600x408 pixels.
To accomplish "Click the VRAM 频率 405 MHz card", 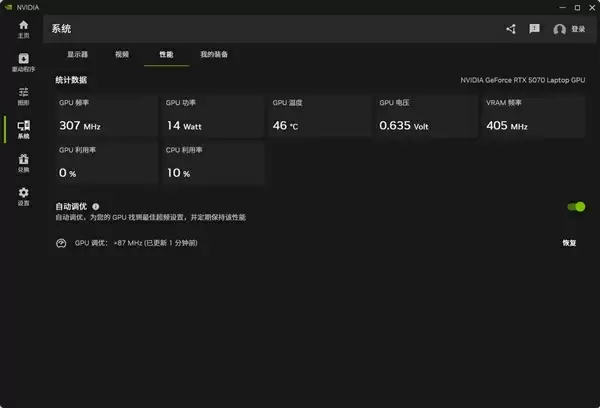I will (531, 117).
